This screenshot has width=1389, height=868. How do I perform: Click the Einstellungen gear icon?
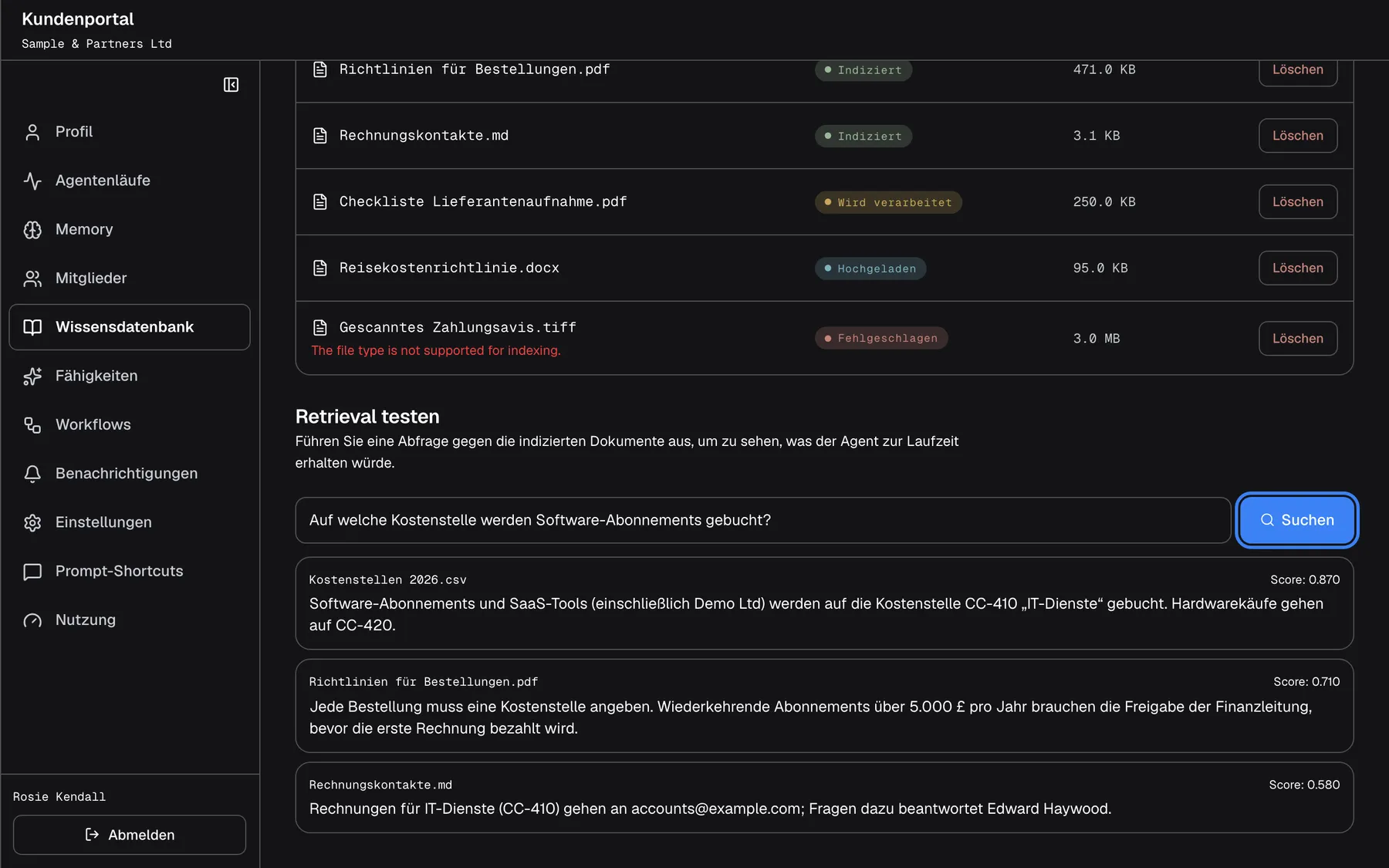32,522
